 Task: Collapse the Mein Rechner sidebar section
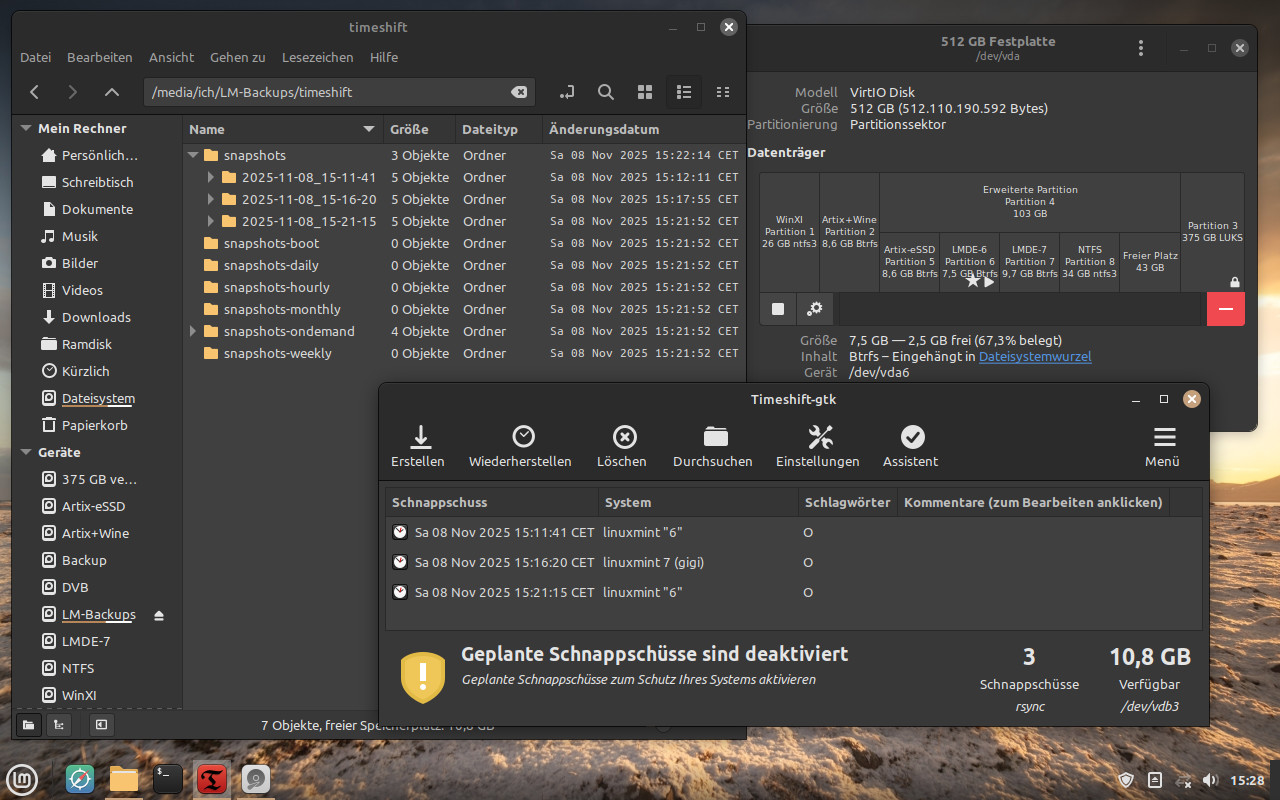click(26, 128)
